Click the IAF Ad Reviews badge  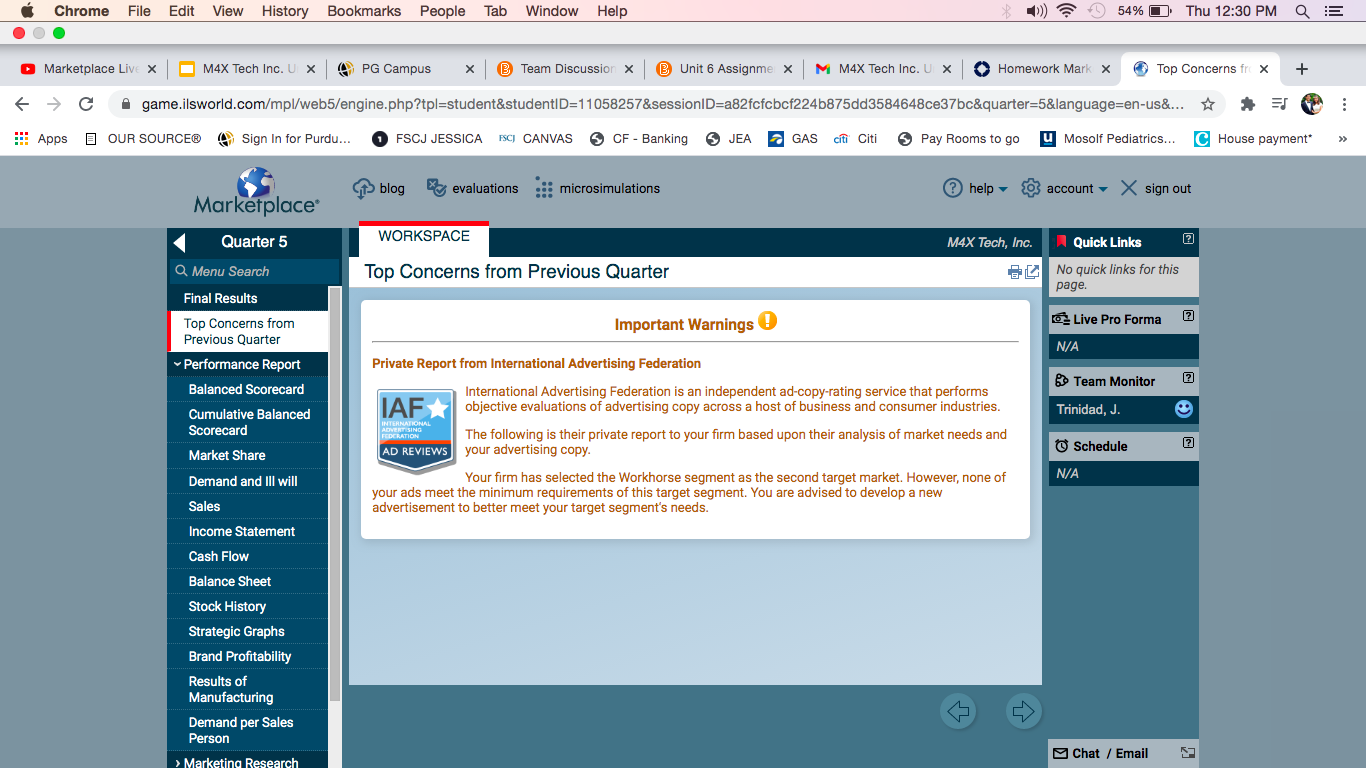click(x=416, y=431)
